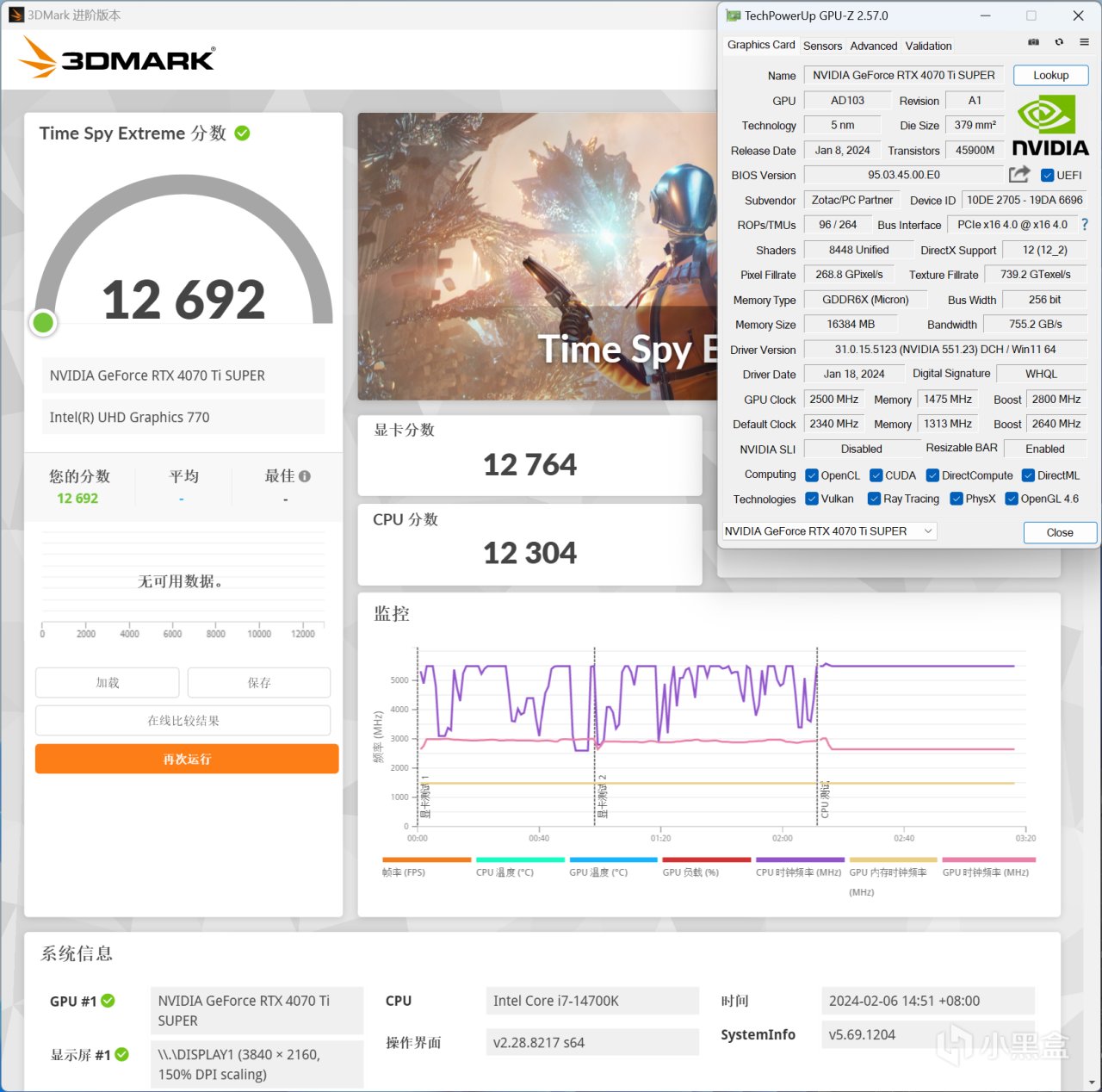
Task: Switch to the Validation tab
Action: click(x=928, y=46)
